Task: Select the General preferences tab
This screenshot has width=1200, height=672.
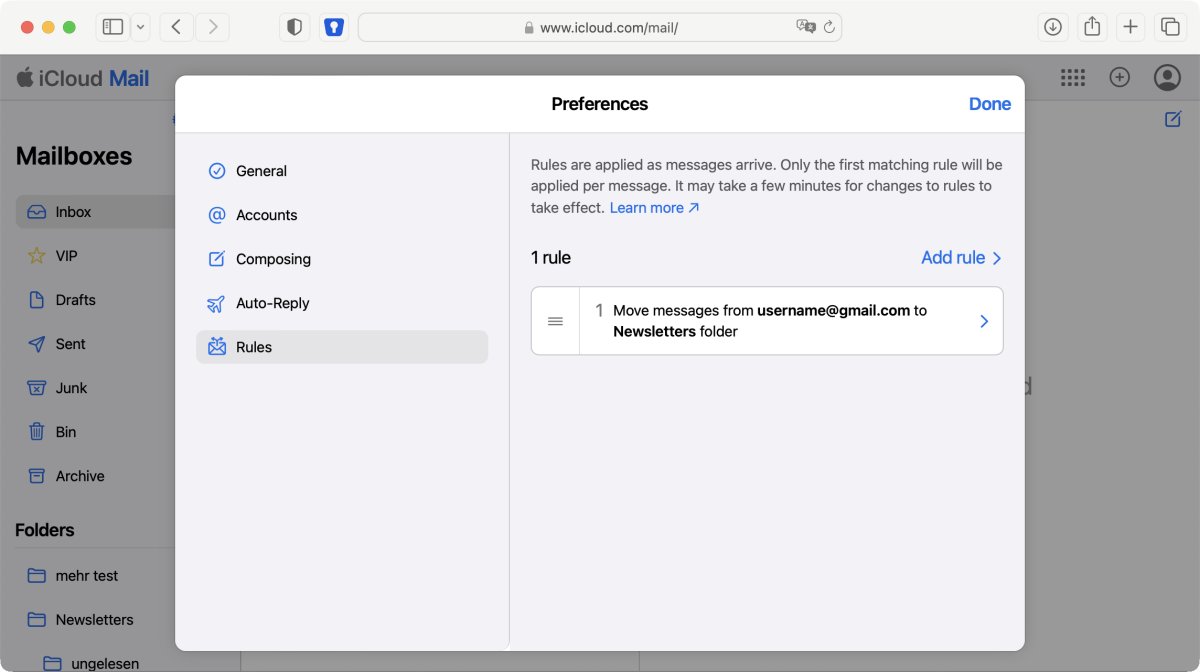Action: tap(261, 171)
